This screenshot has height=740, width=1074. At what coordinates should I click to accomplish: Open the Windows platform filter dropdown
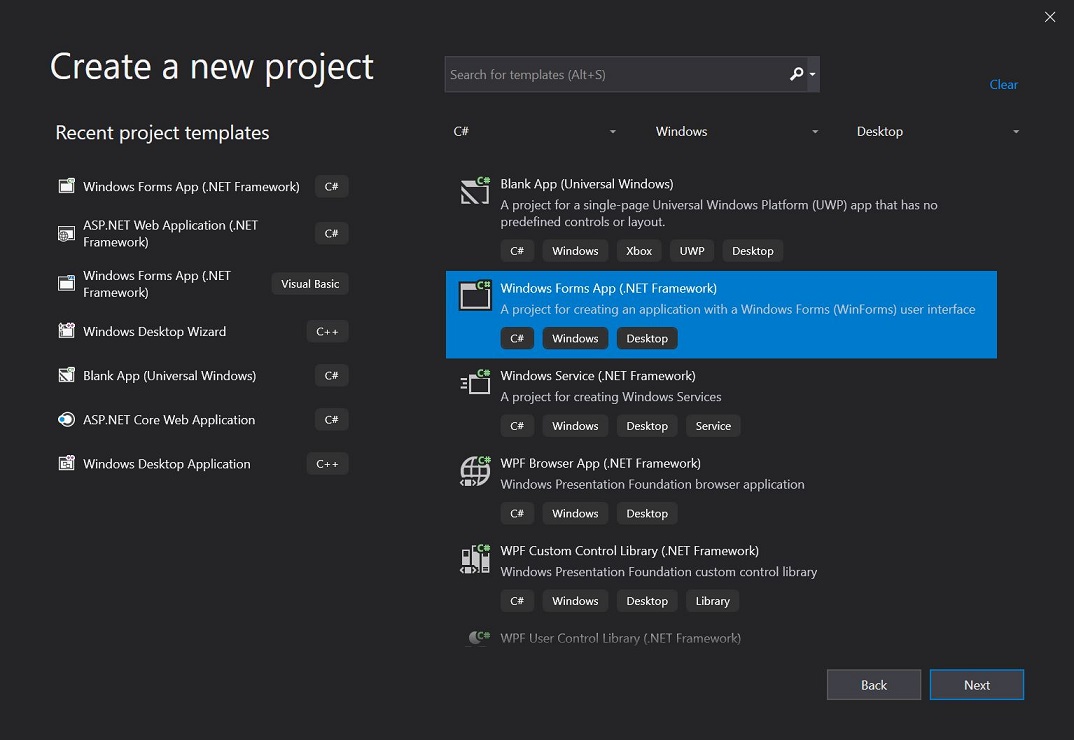pos(736,132)
